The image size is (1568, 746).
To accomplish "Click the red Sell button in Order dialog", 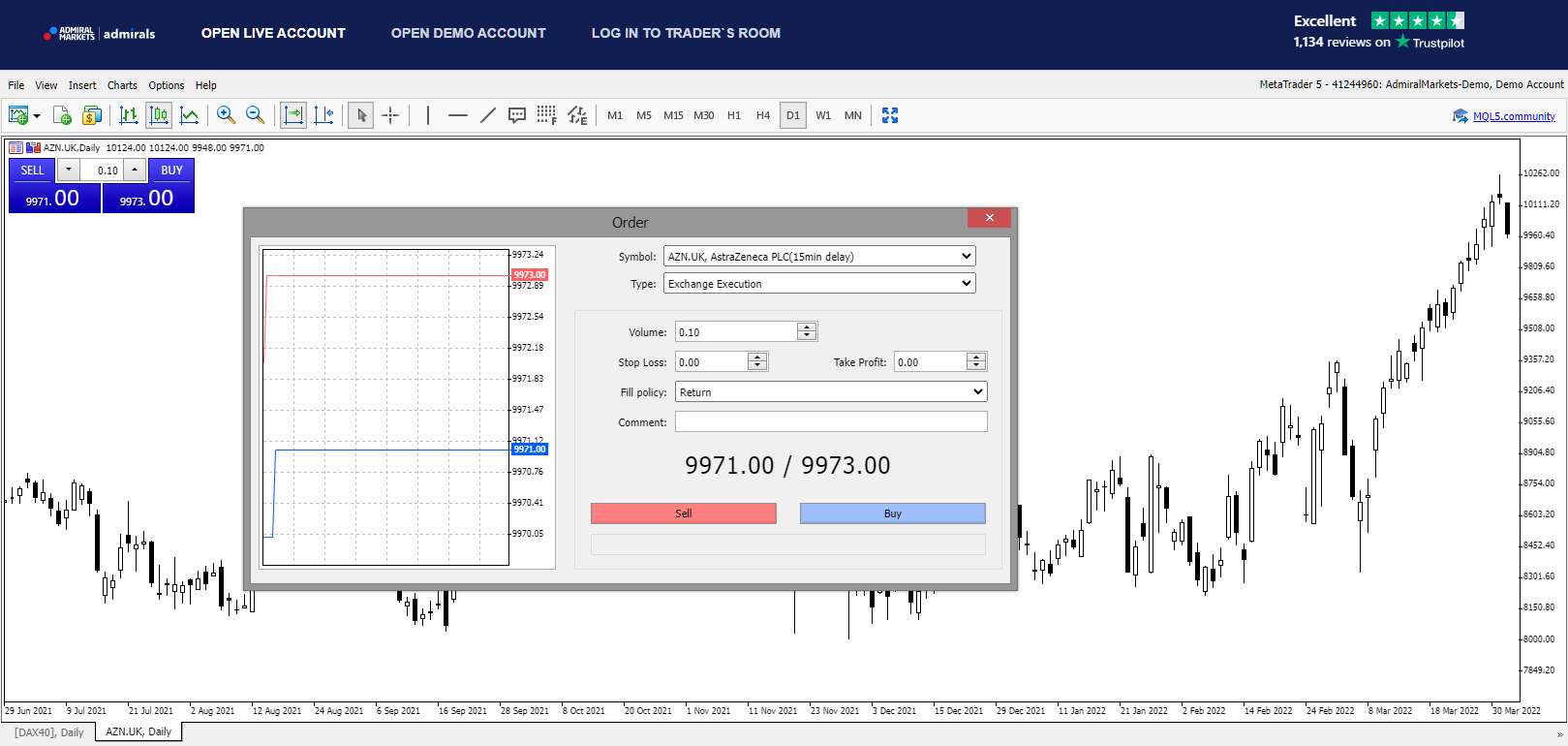I will [684, 513].
